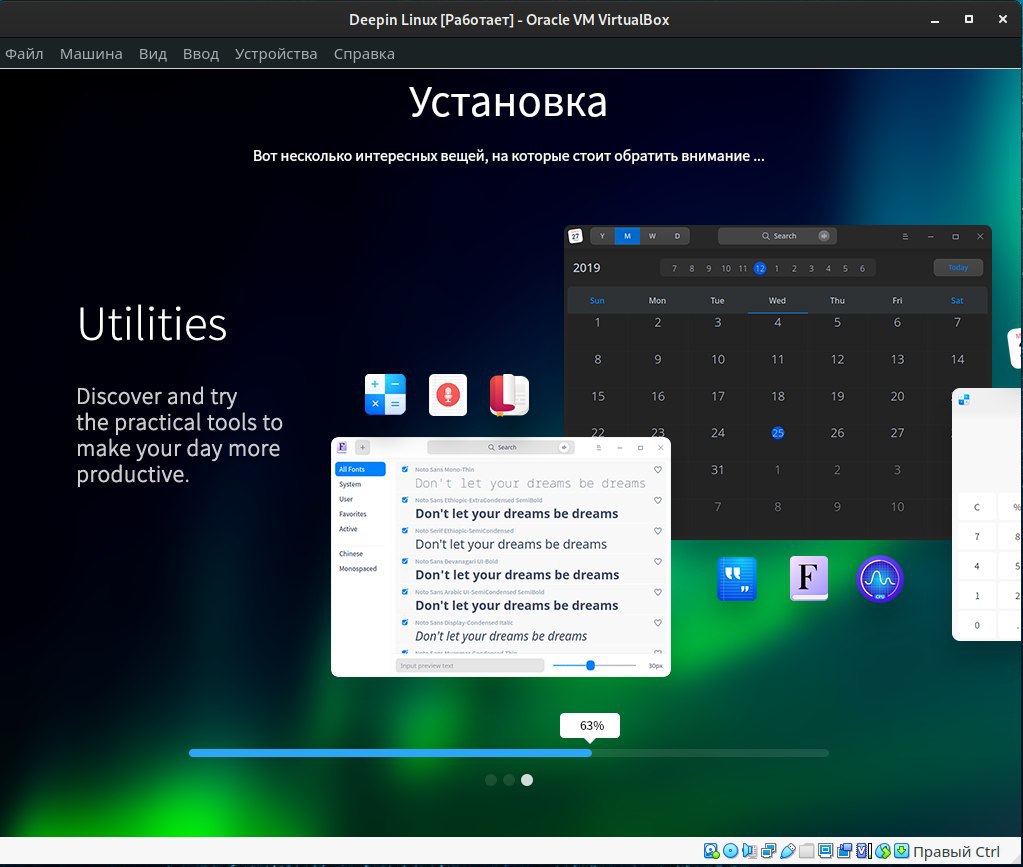Click the network adapters indicator in status bar
The image size is (1023, 867).
(x=769, y=851)
